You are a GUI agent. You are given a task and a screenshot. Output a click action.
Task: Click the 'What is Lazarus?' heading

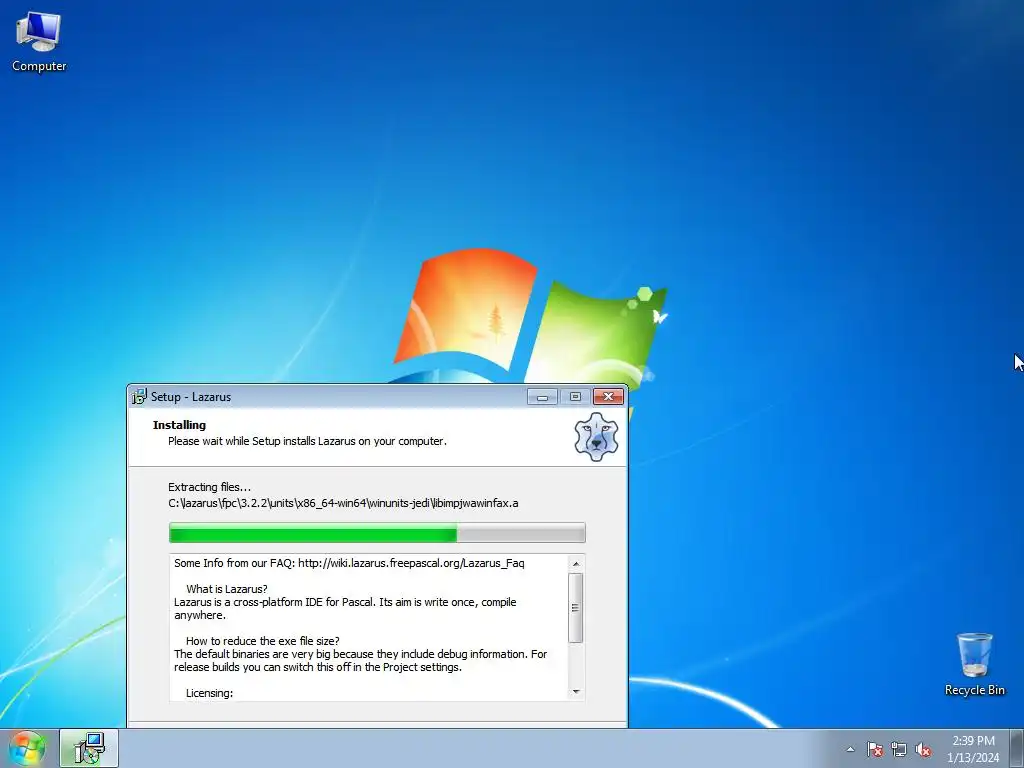(227, 589)
